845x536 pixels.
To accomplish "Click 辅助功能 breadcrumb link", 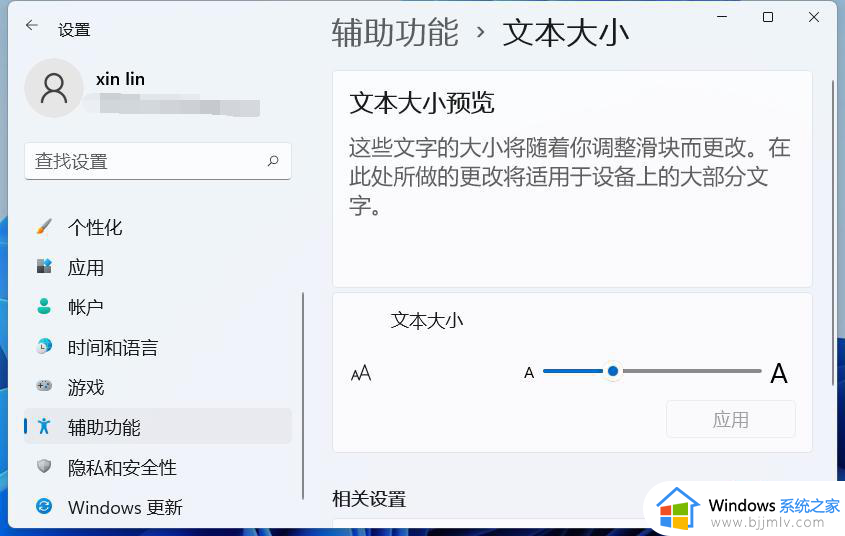I will (395, 32).
